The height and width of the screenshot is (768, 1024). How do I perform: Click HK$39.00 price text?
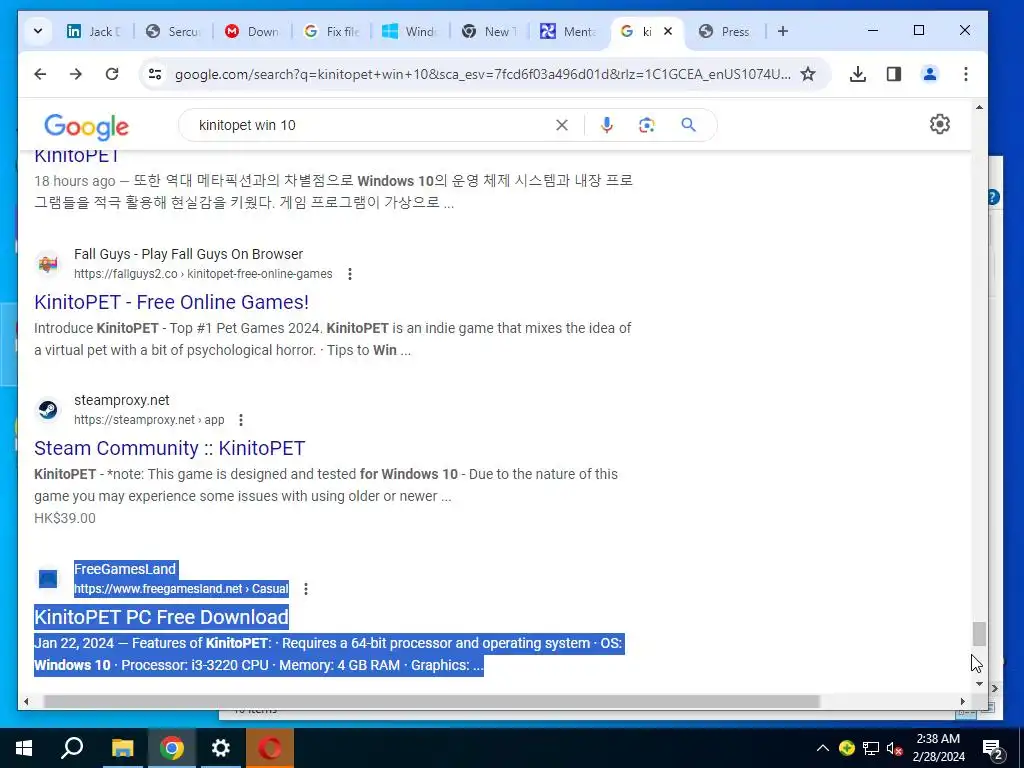65,518
